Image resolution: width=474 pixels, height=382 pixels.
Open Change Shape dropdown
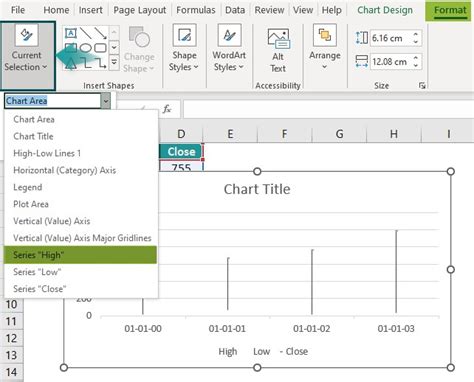point(139,50)
